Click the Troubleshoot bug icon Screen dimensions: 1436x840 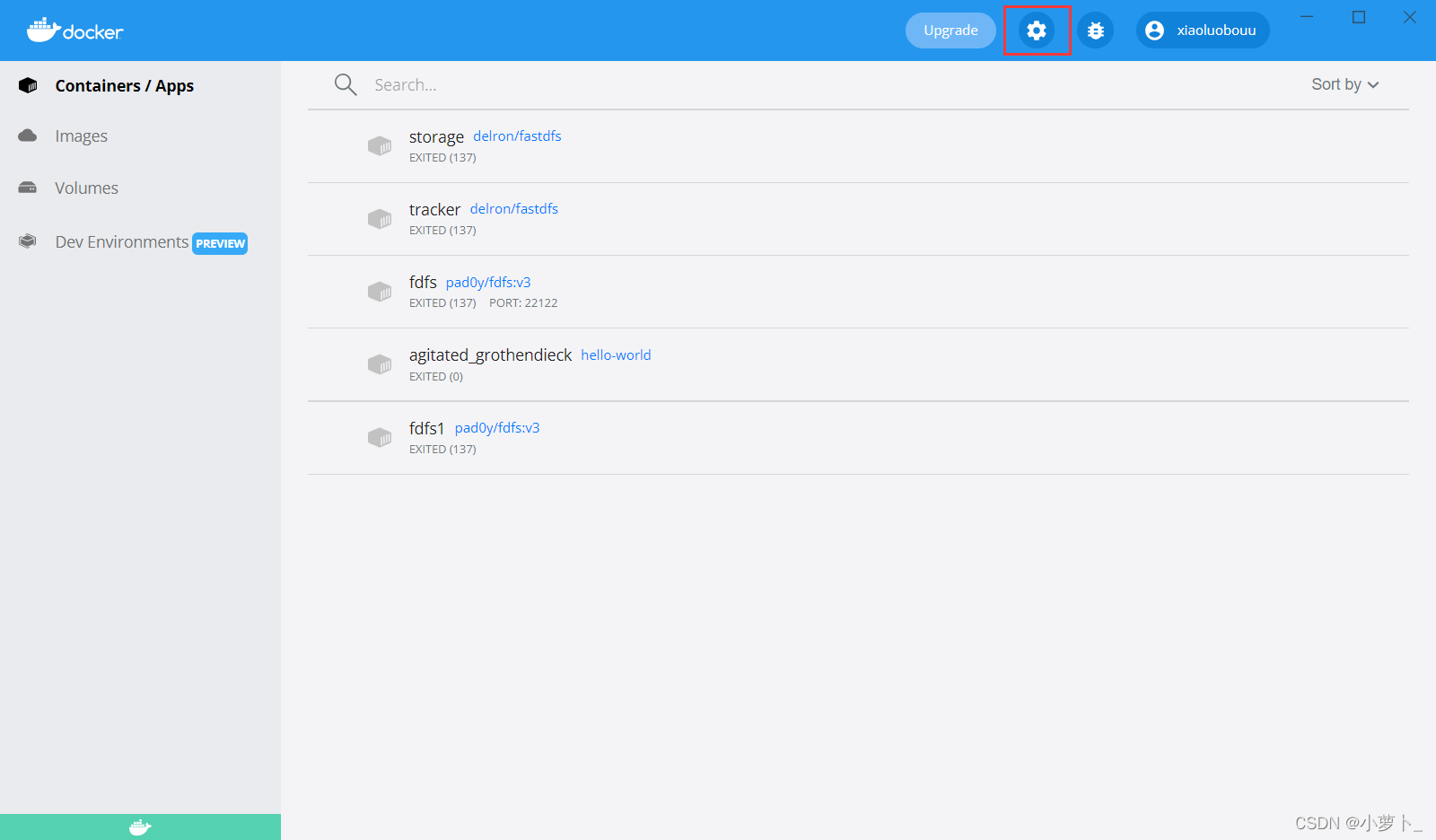[x=1096, y=30]
